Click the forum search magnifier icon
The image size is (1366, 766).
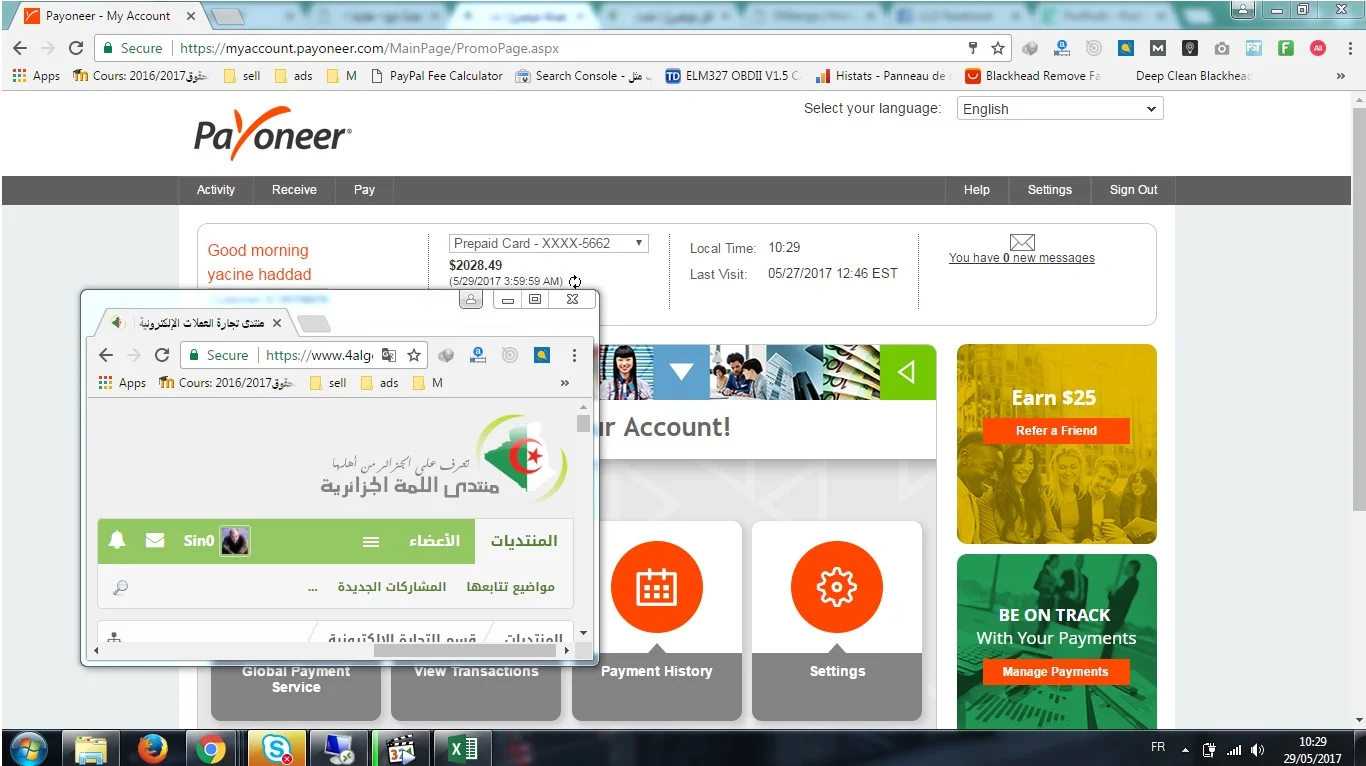pos(120,588)
